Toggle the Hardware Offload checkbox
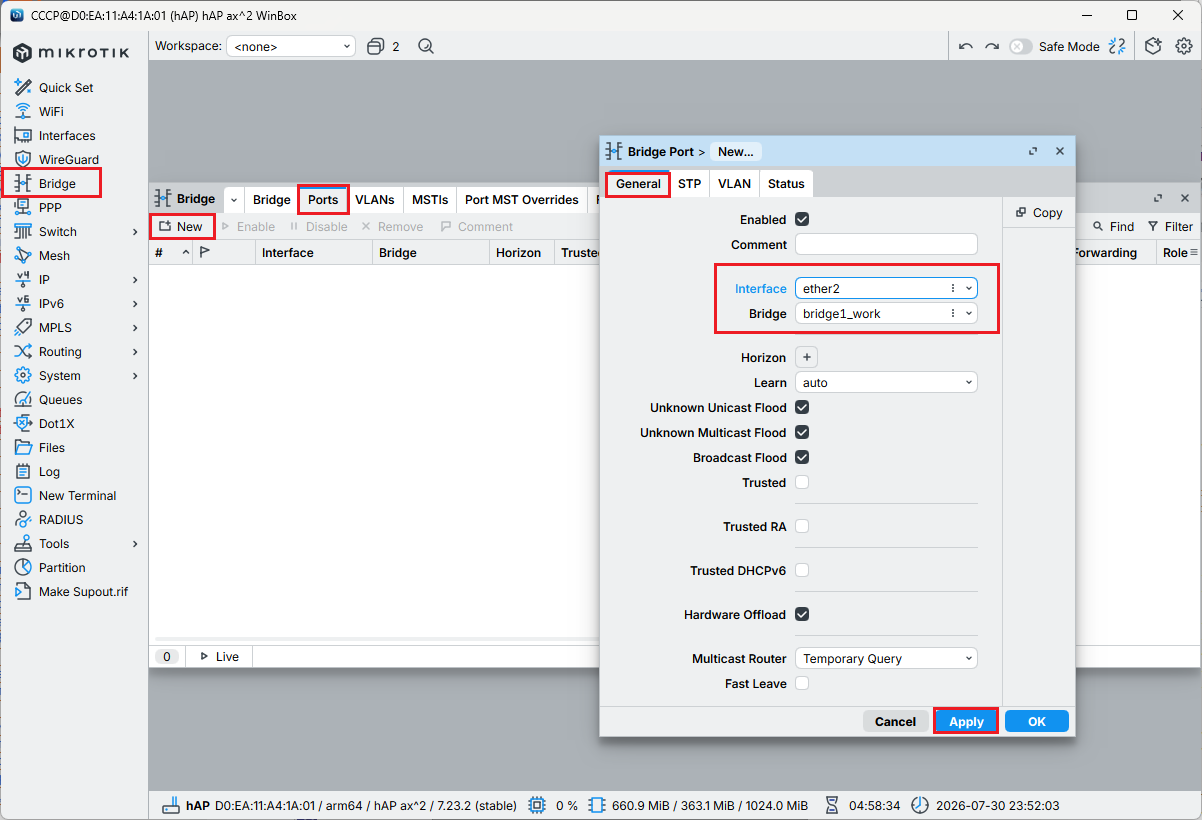Image resolution: width=1202 pixels, height=820 pixels. coord(802,614)
